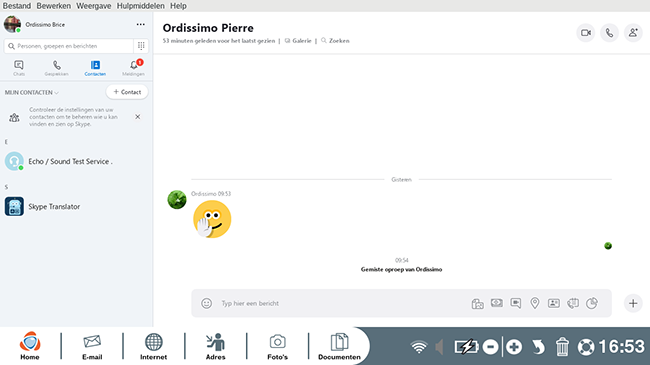650x365 pixels.
Task: Open the Hulpmiddelen menu
Action: pyautogui.click(x=141, y=6)
